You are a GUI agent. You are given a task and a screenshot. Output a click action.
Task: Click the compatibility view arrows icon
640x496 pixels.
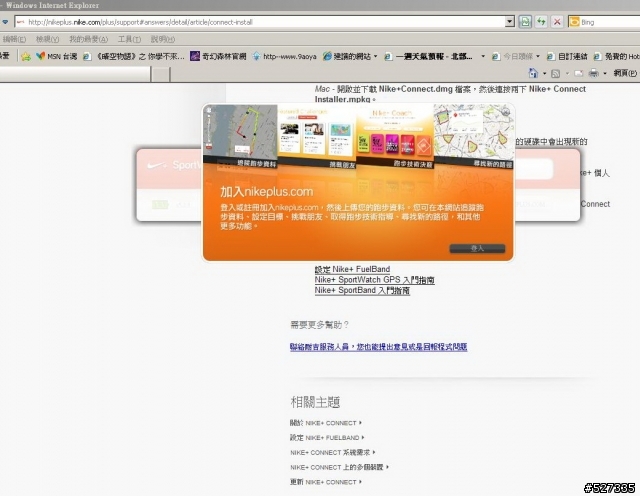(541, 22)
